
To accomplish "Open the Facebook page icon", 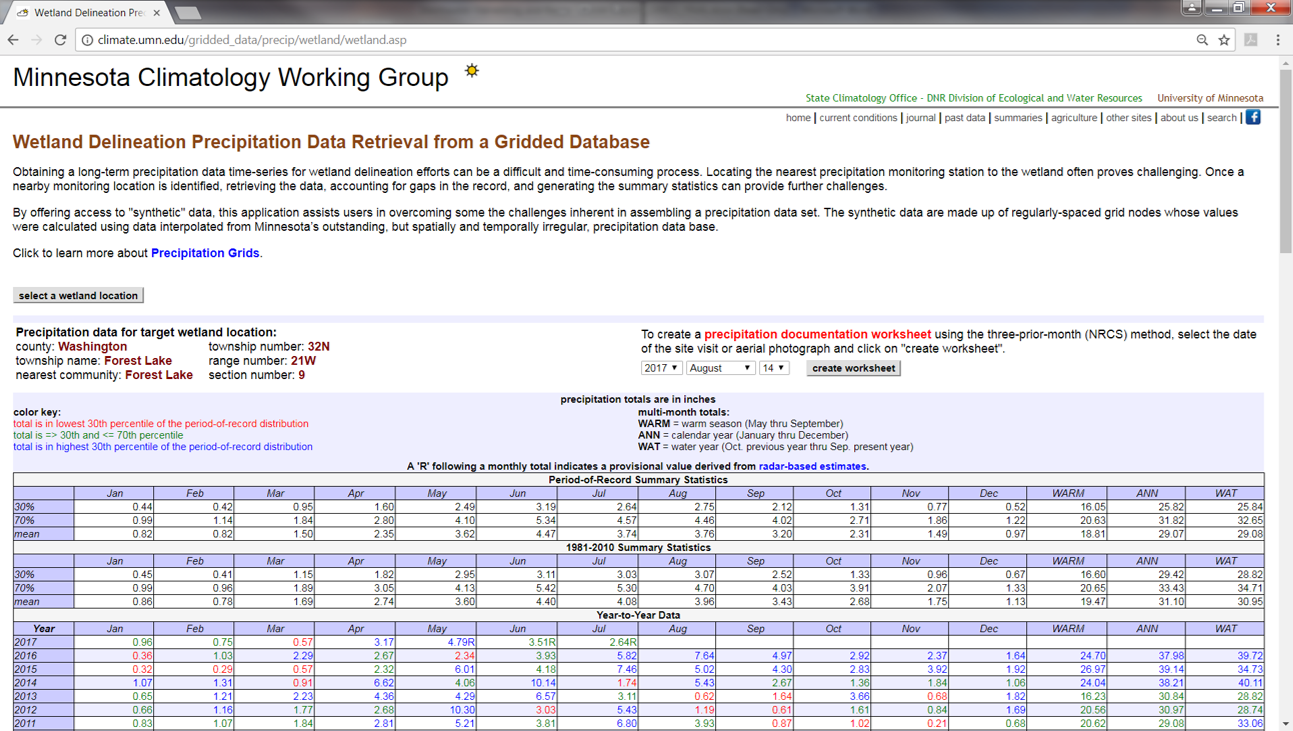I will coord(1253,117).
